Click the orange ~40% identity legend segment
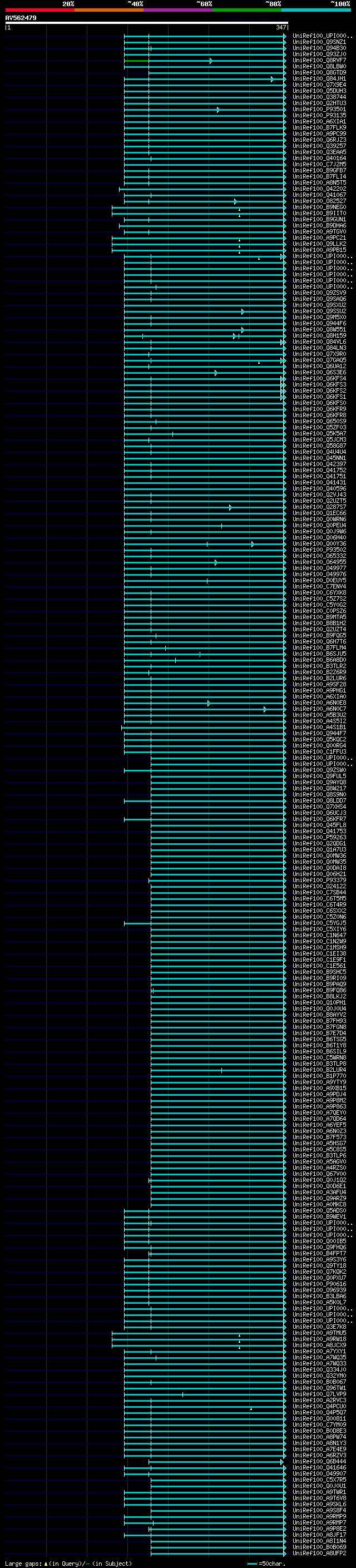This screenshot has width=356, height=1568. (109, 10)
